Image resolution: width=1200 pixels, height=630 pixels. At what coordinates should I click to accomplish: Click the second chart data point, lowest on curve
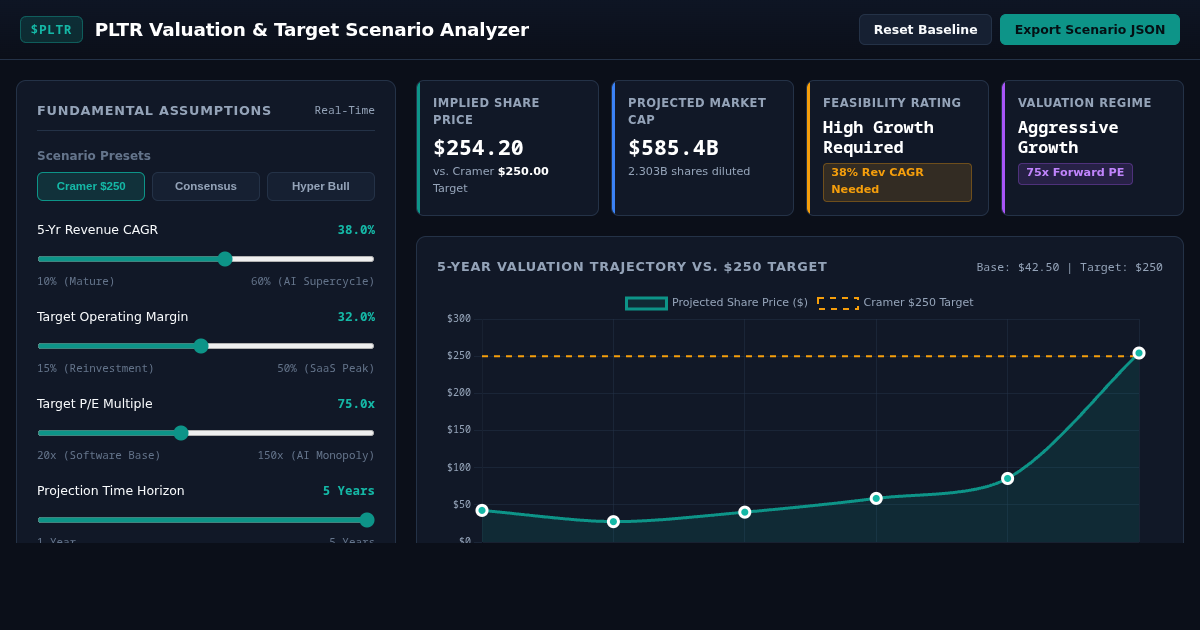(613, 522)
